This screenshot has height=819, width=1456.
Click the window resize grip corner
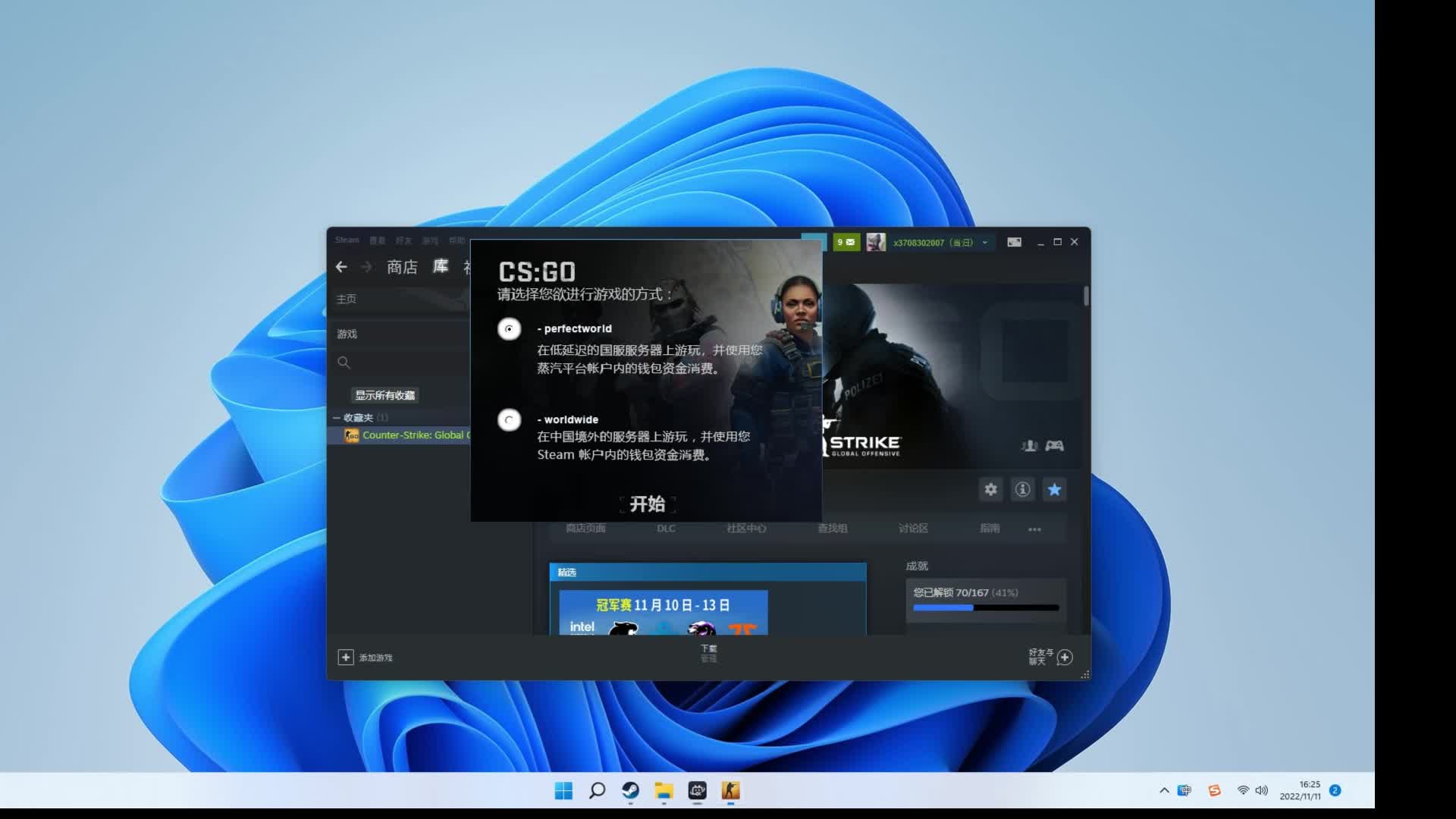tap(1085, 674)
